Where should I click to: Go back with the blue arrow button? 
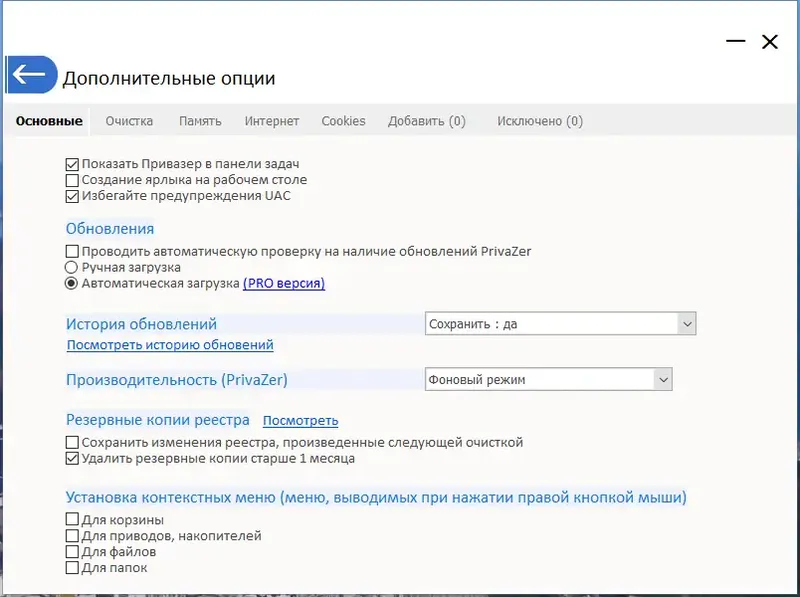click(x=32, y=74)
